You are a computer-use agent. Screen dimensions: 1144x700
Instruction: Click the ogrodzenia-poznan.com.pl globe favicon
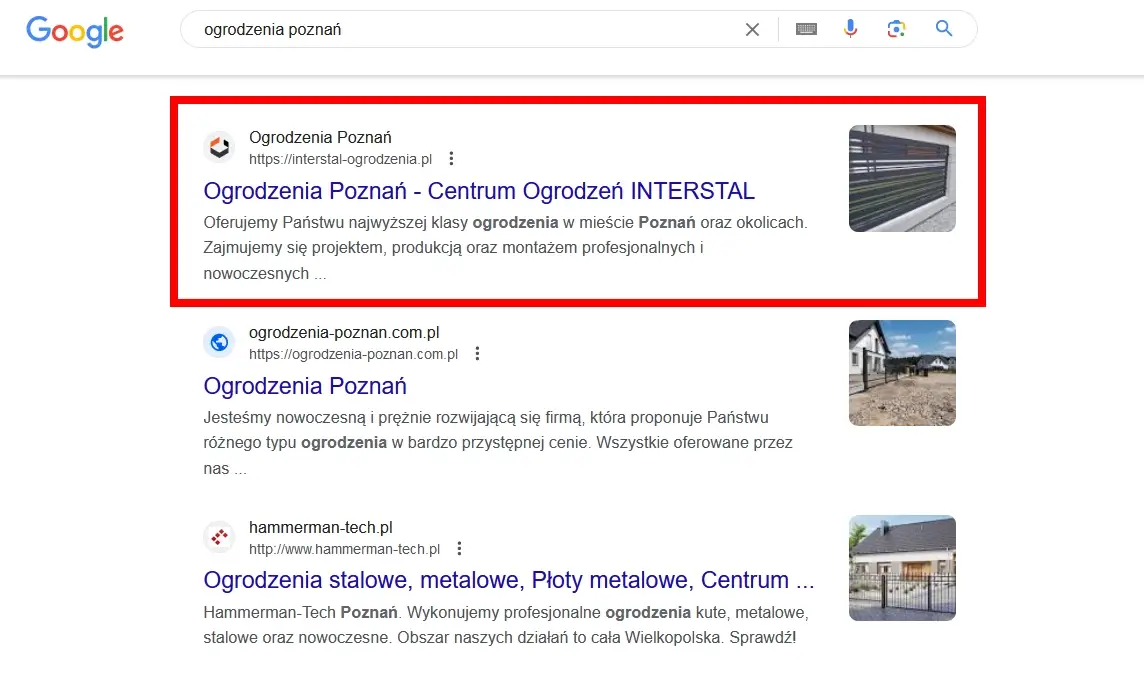tap(219, 342)
